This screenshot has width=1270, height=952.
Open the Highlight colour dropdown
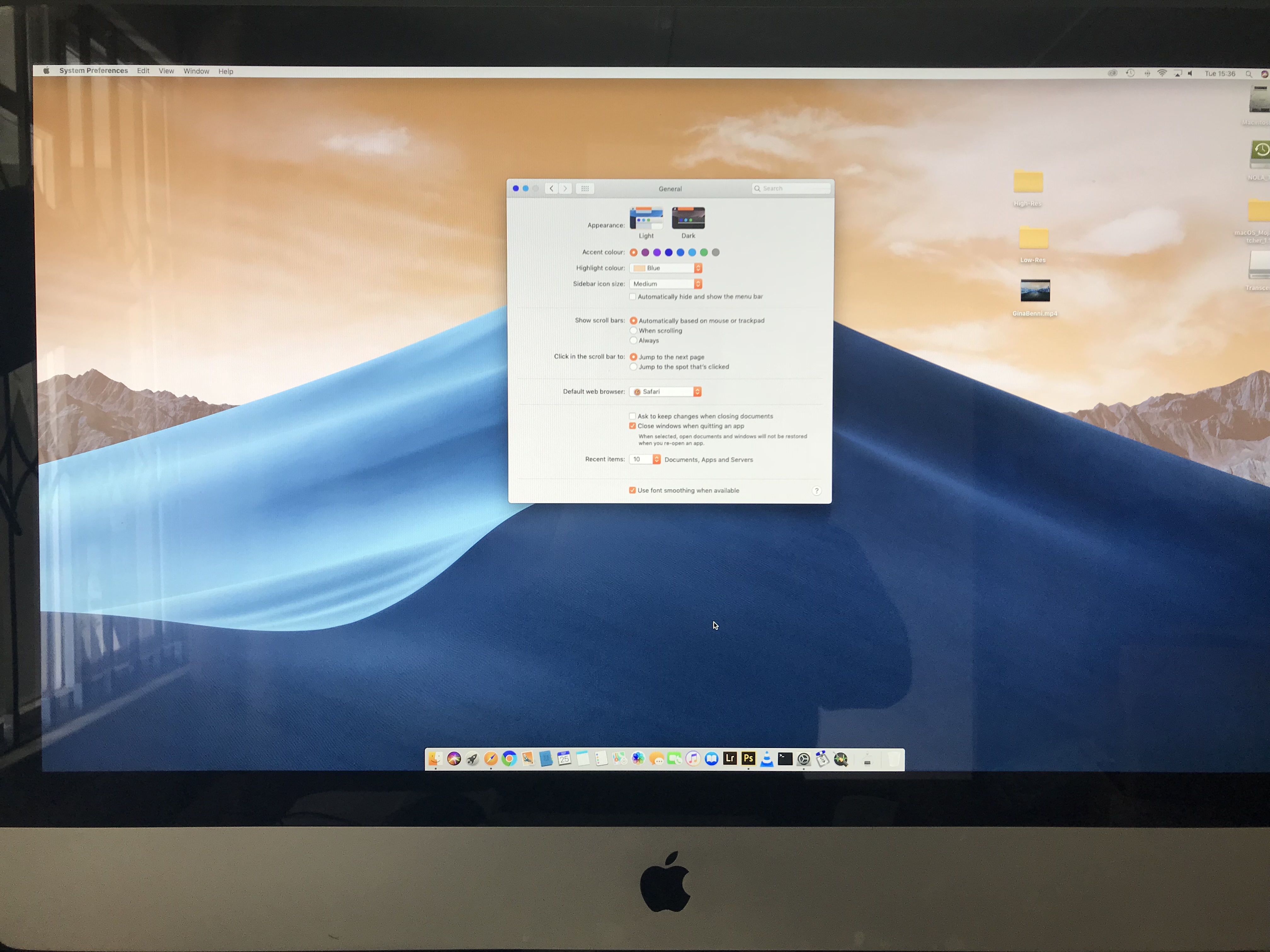tap(666, 268)
